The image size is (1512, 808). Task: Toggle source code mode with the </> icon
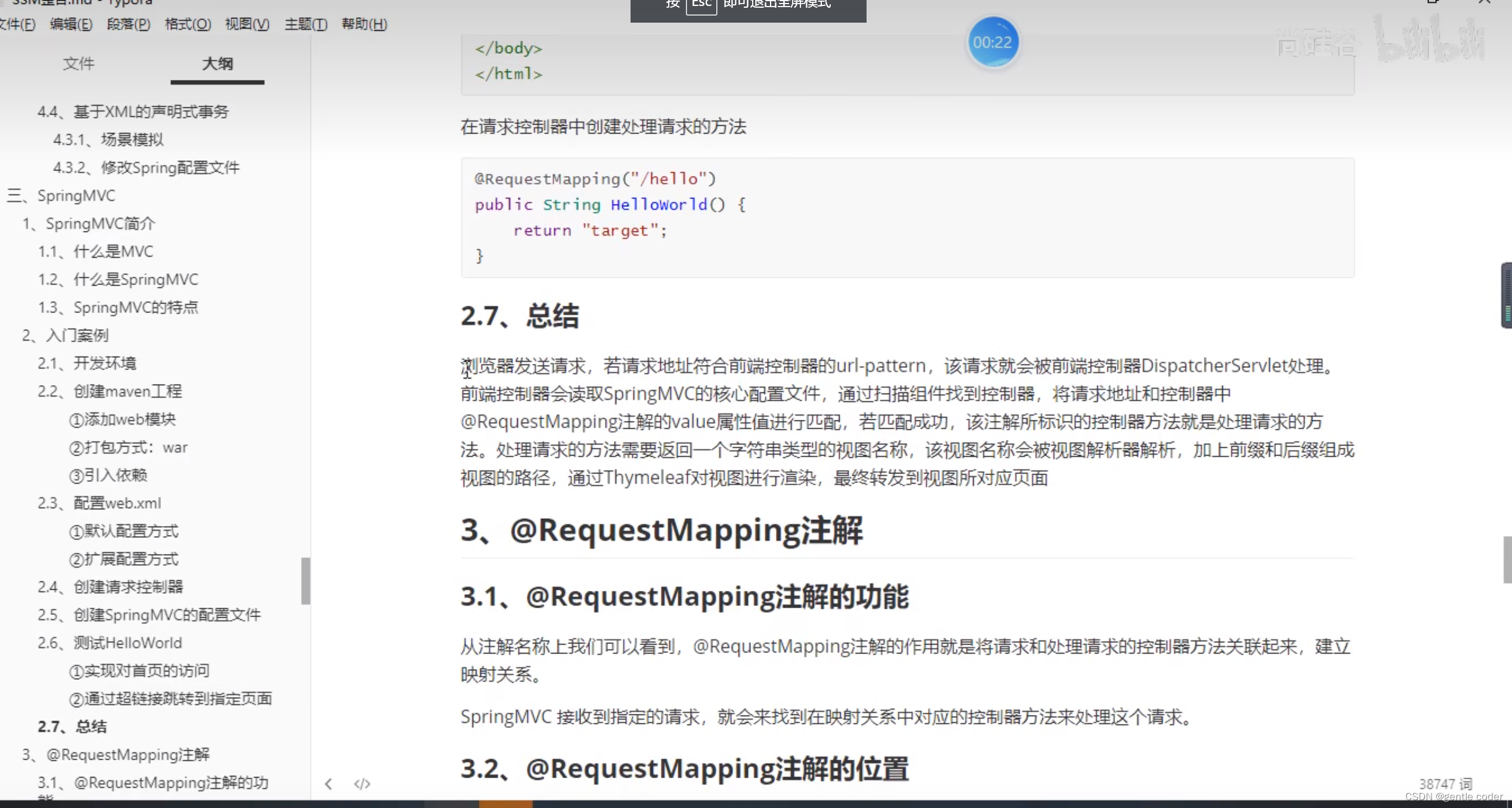pyautogui.click(x=361, y=784)
